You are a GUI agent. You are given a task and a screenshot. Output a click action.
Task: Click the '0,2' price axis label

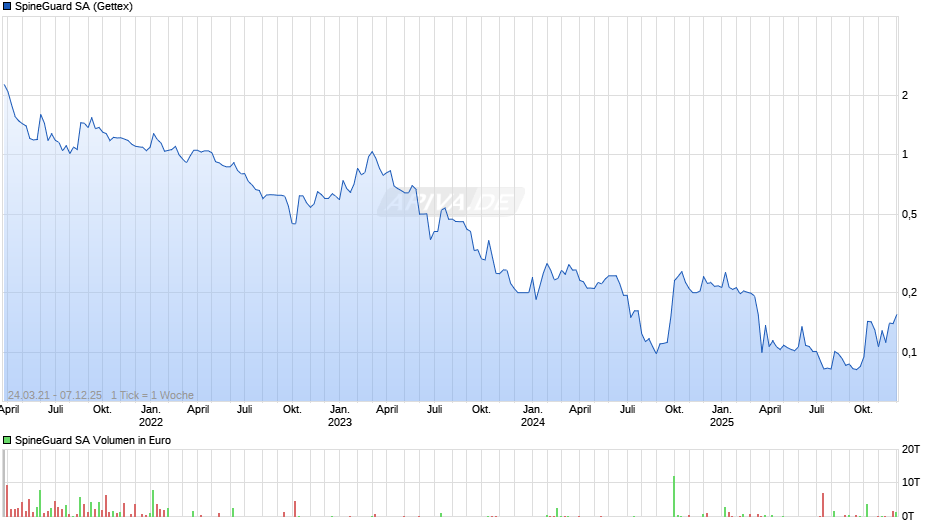[909, 293]
